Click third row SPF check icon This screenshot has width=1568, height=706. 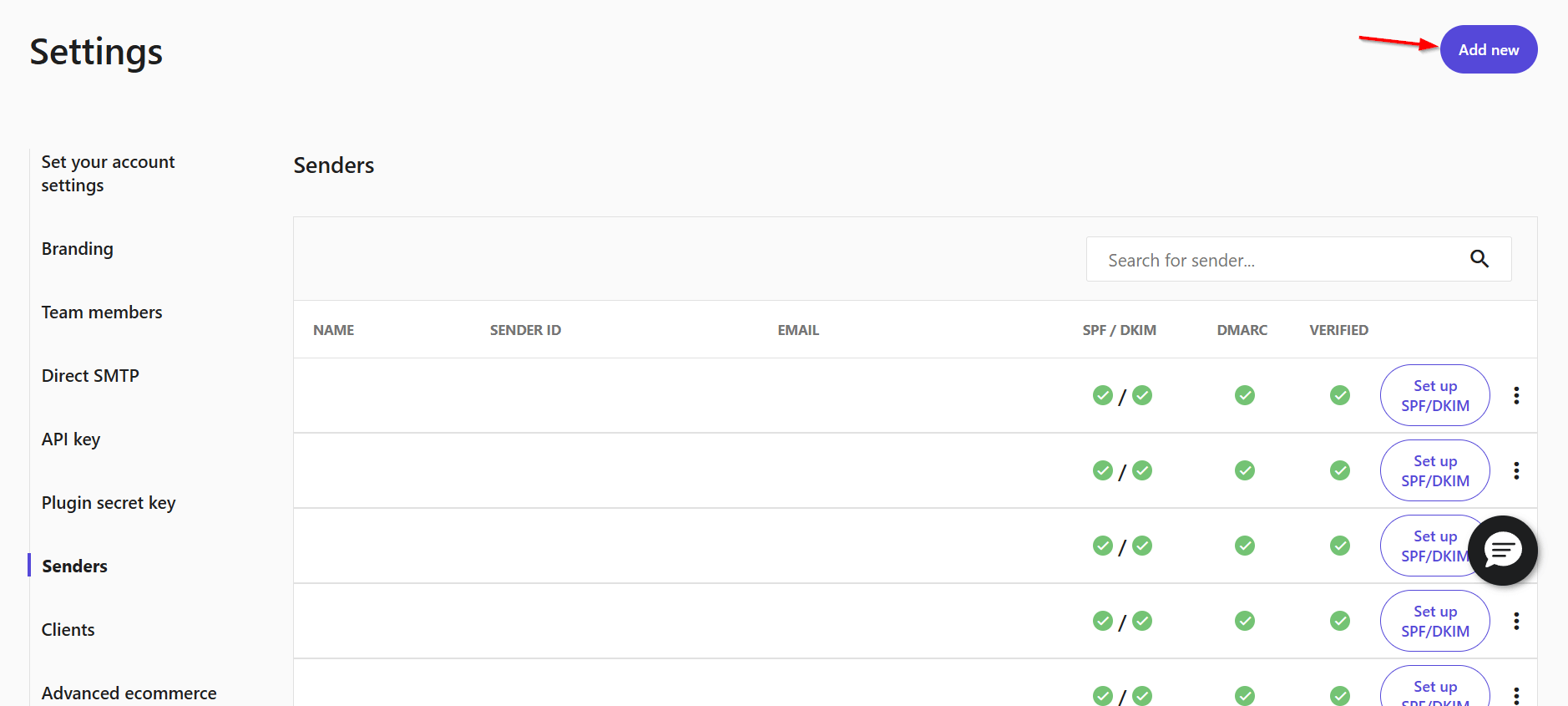(x=1103, y=546)
